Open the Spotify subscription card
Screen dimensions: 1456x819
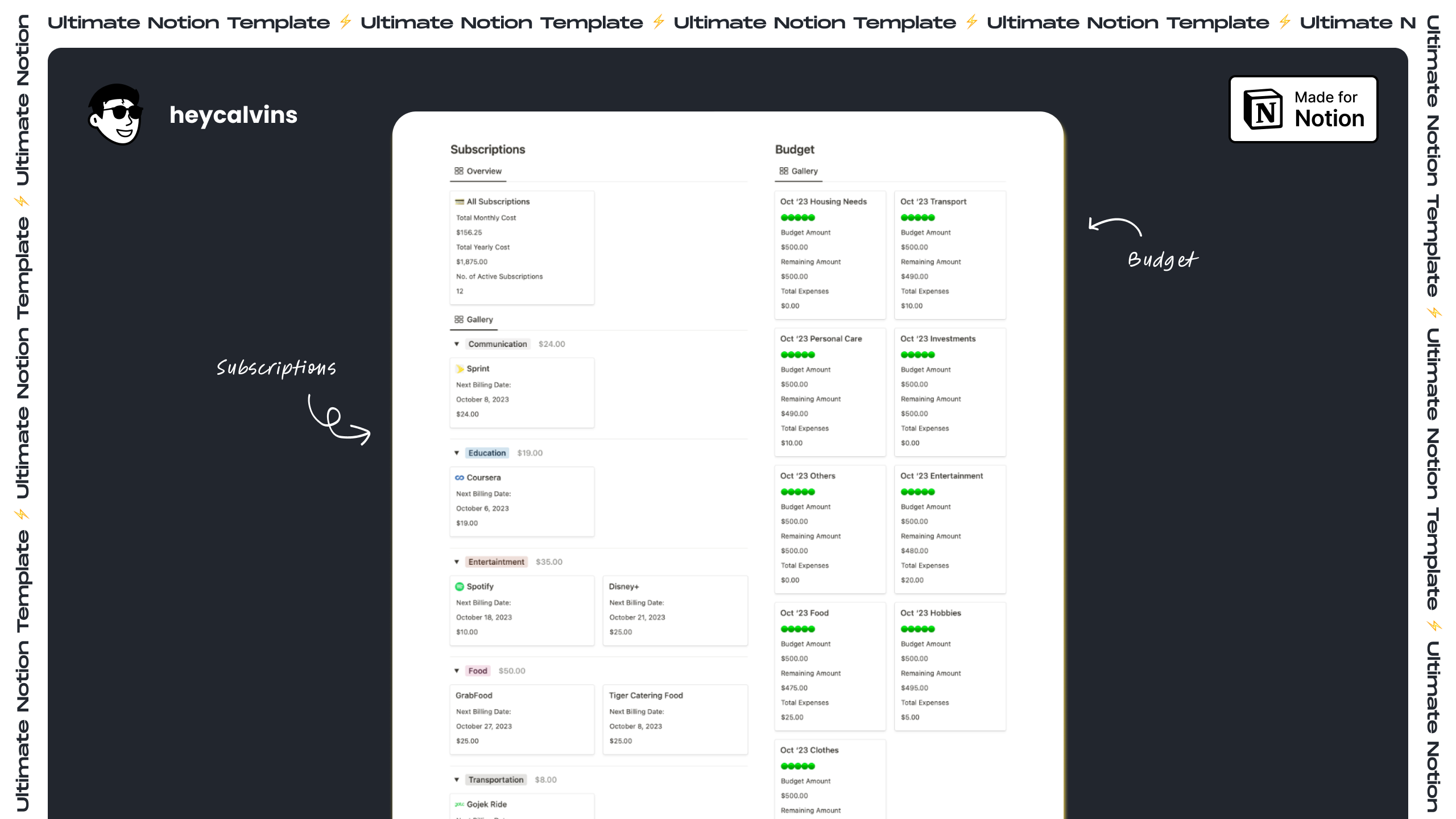click(x=522, y=610)
